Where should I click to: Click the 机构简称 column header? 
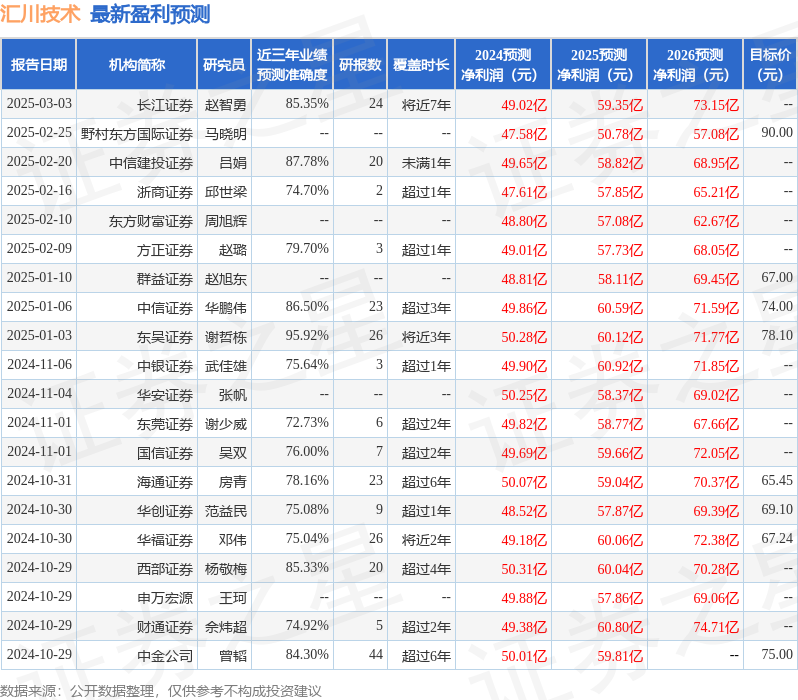click(136, 64)
